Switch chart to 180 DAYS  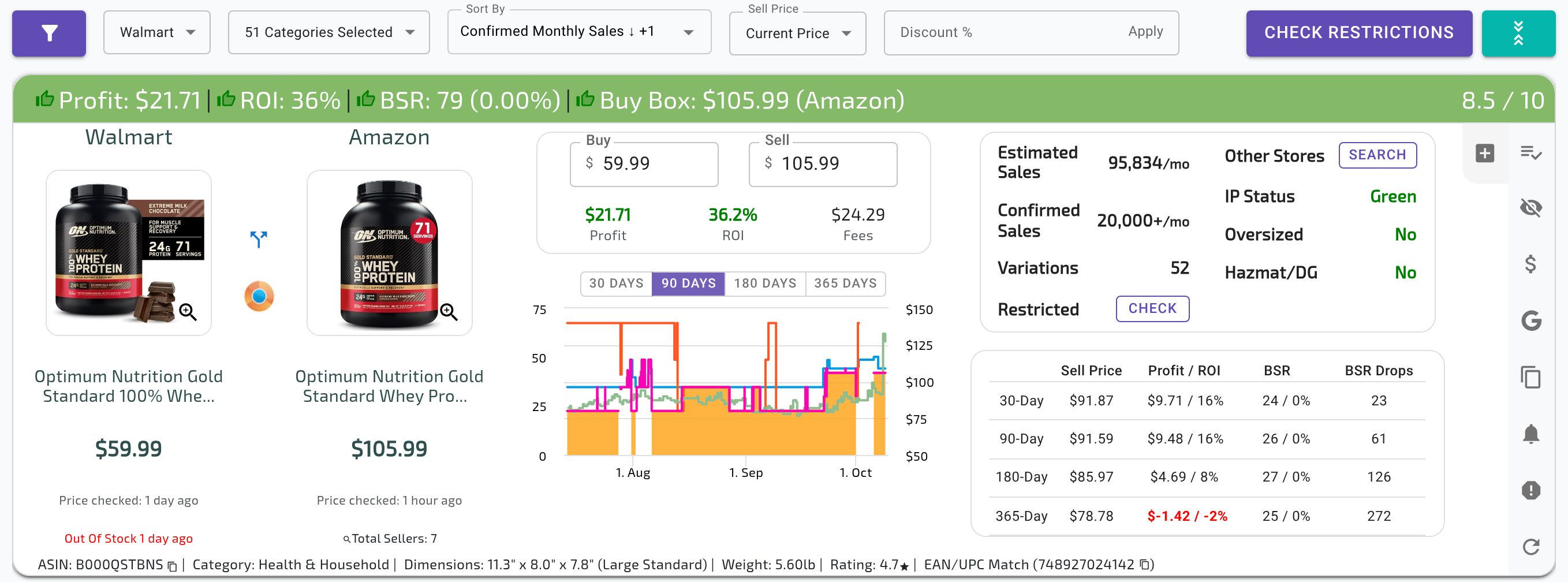tap(764, 283)
